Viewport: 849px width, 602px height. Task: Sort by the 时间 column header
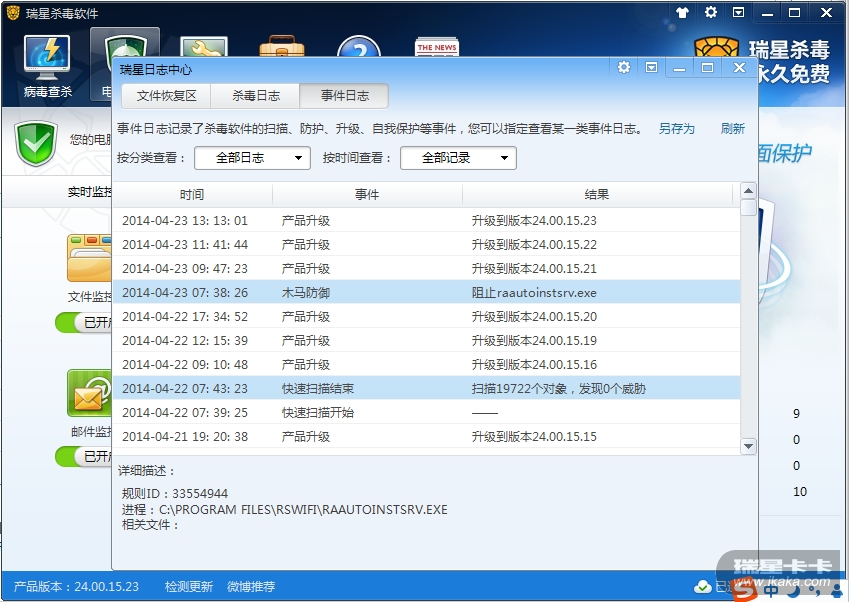point(192,195)
